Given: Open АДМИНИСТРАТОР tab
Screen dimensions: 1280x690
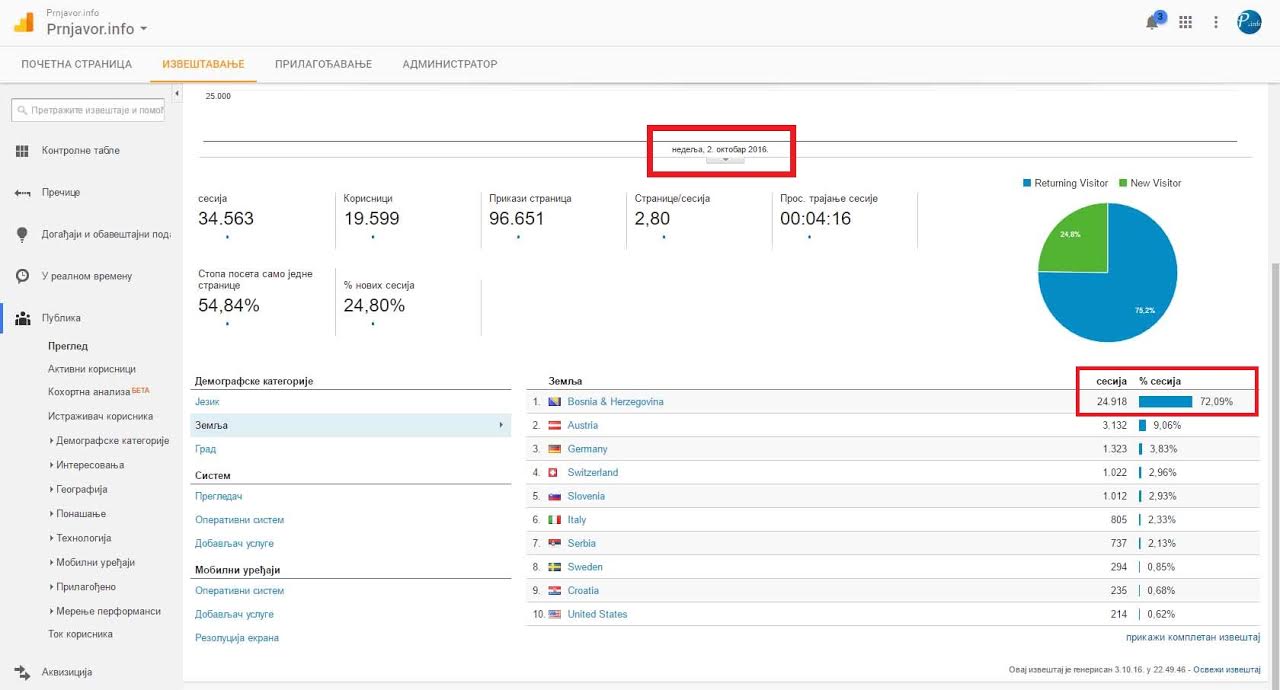Looking at the screenshot, I should click(450, 64).
